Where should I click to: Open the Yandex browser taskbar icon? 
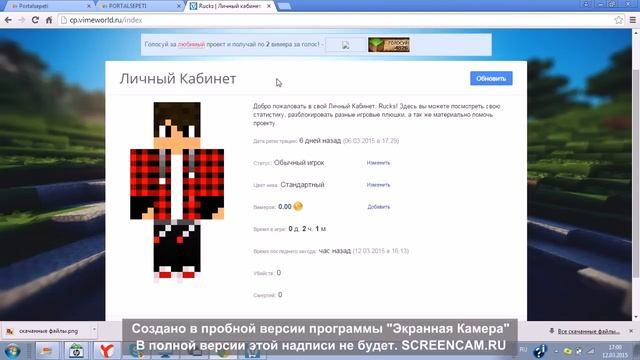106,351
